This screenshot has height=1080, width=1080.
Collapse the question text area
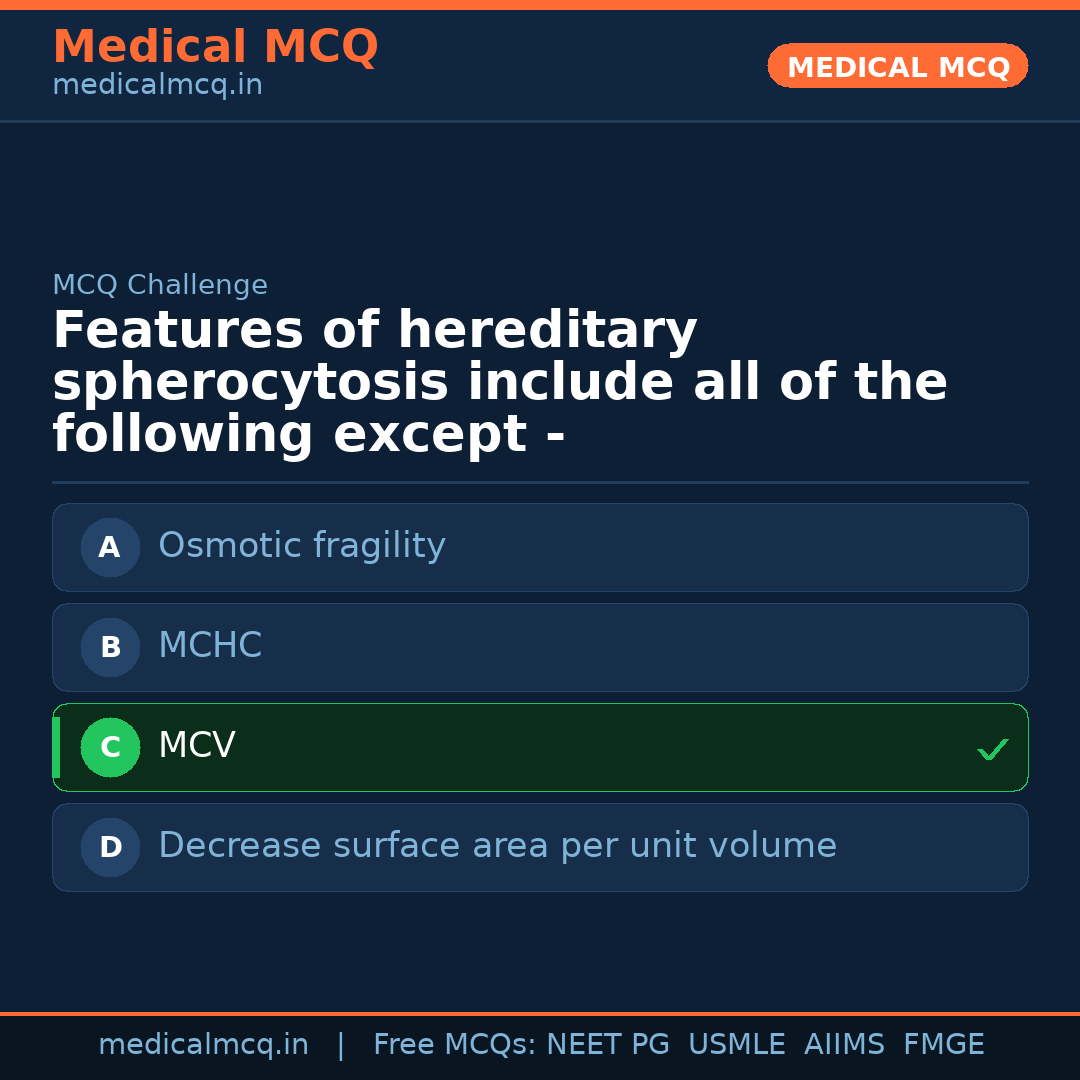[x=500, y=380]
